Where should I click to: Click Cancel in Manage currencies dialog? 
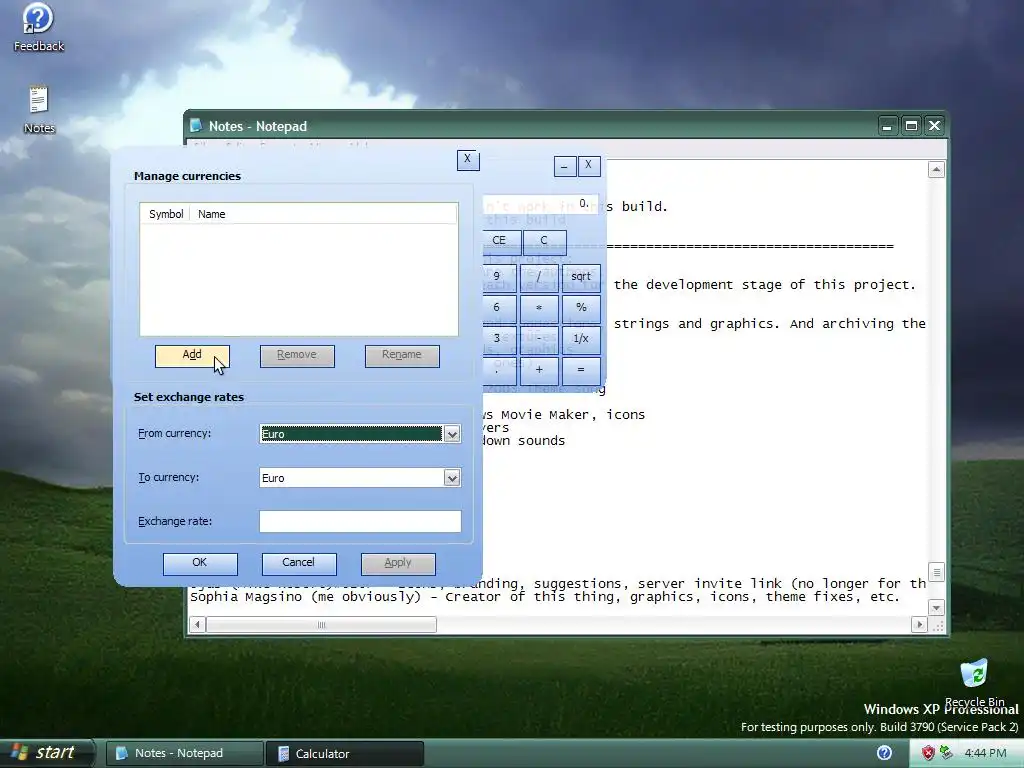tap(298, 564)
